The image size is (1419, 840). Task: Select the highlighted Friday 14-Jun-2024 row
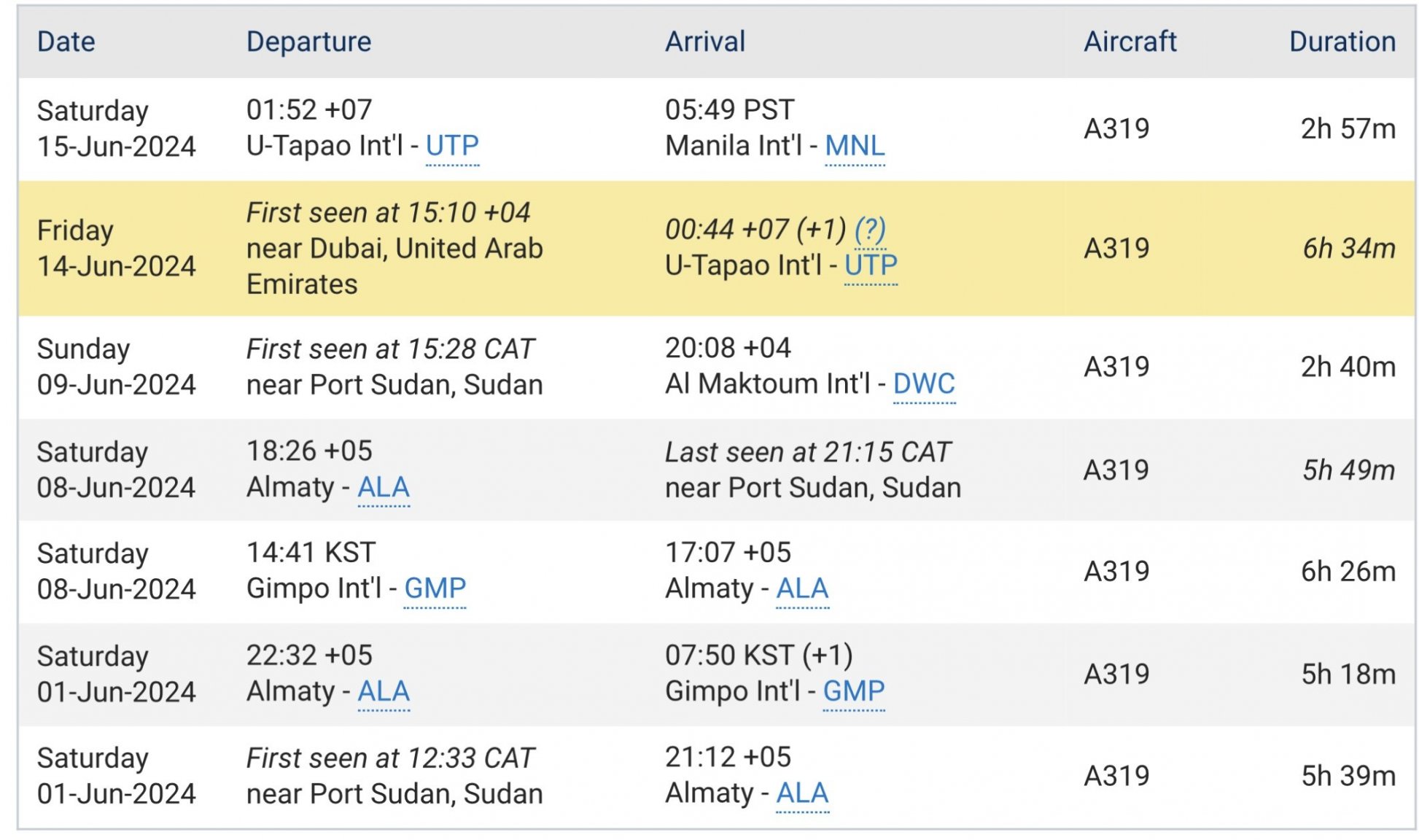[717, 249]
